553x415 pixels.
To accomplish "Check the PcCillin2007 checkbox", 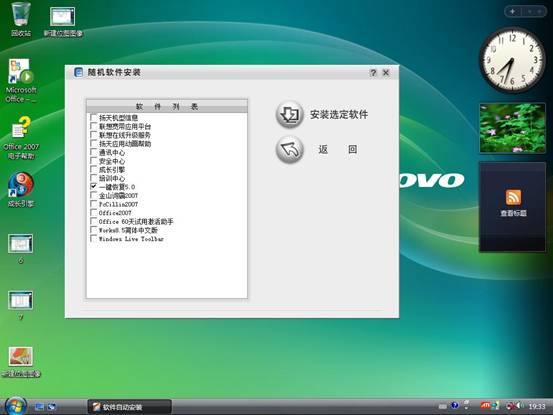I will [x=93, y=204].
